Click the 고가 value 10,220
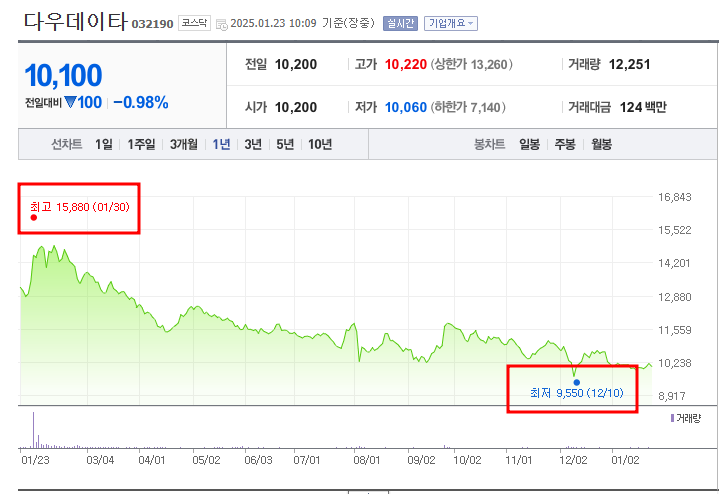The width and height of the screenshot is (719, 494). click(x=406, y=64)
